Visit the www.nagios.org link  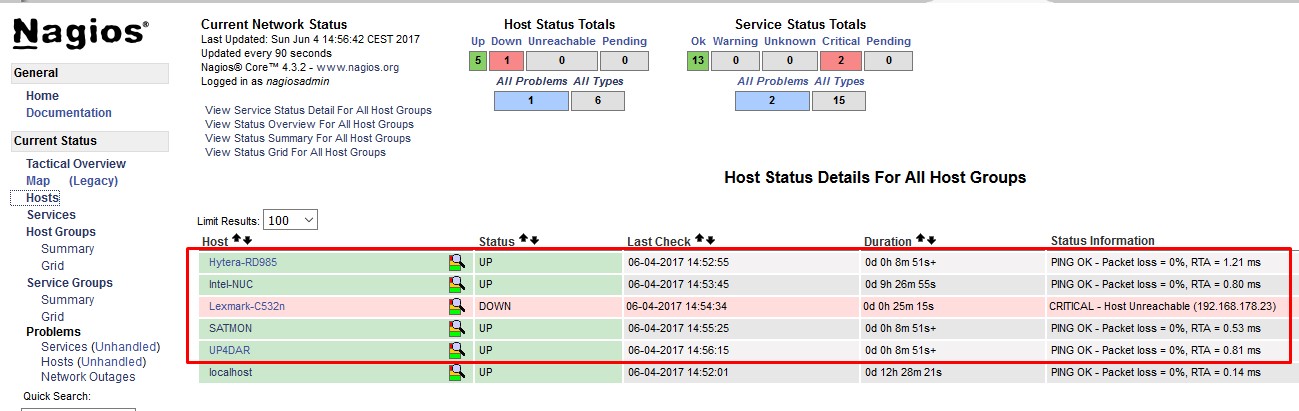coord(357,67)
